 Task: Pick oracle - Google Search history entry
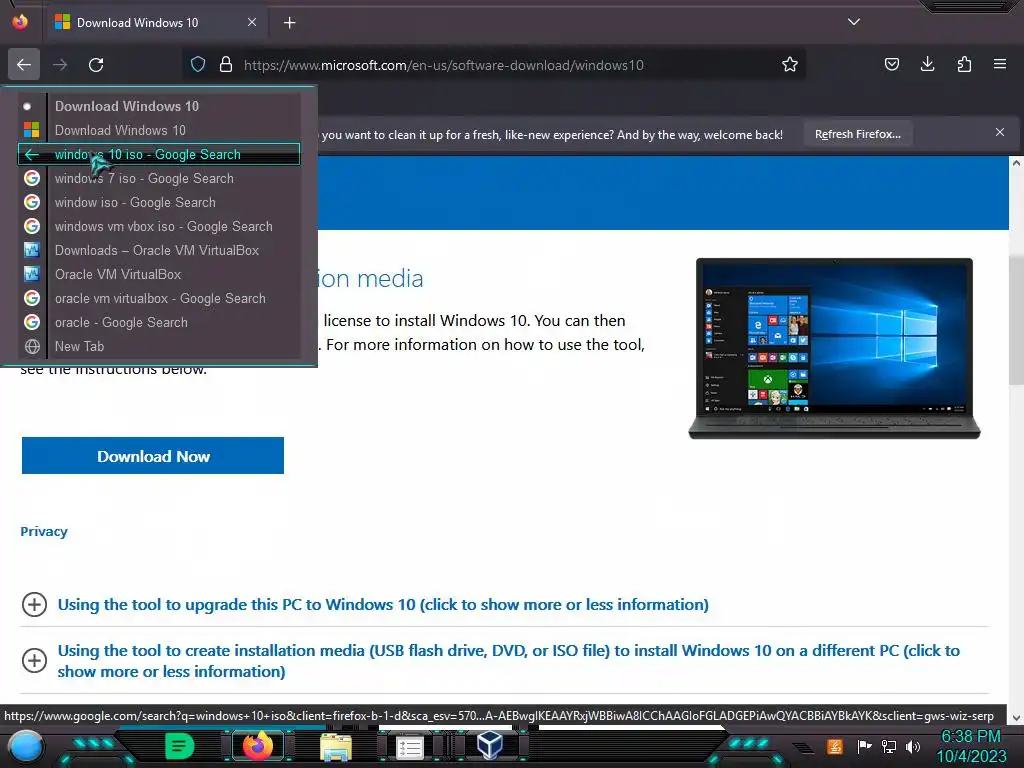[159, 323]
